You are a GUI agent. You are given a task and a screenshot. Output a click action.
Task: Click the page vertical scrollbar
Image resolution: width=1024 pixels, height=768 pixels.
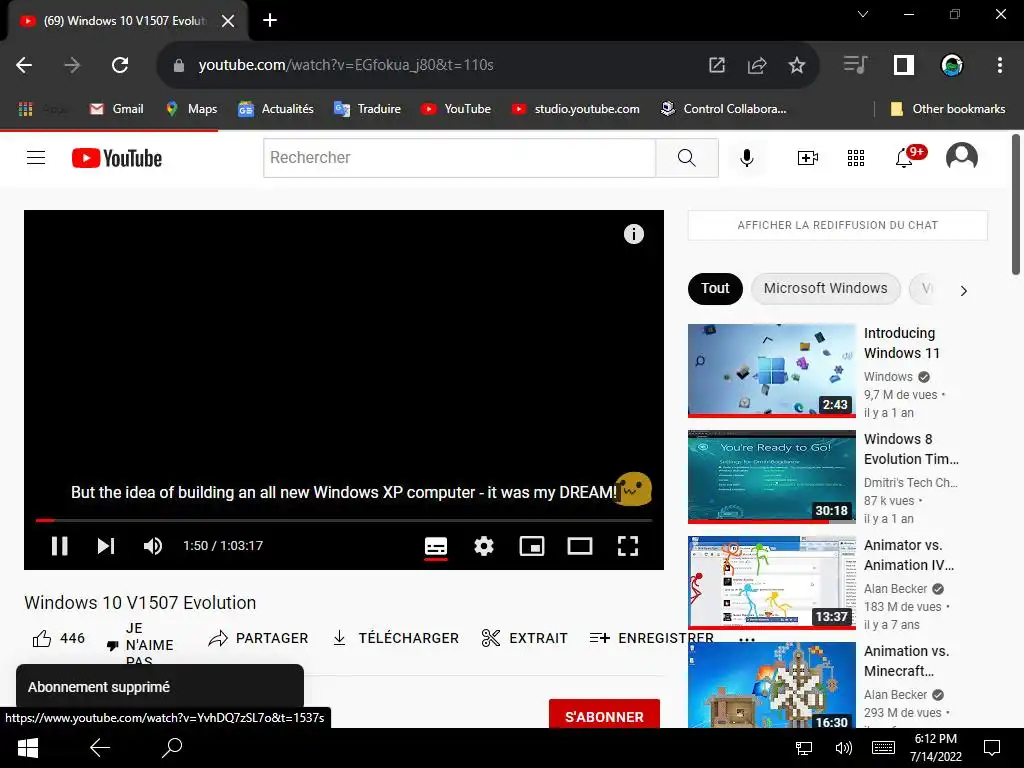point(1016,204)
